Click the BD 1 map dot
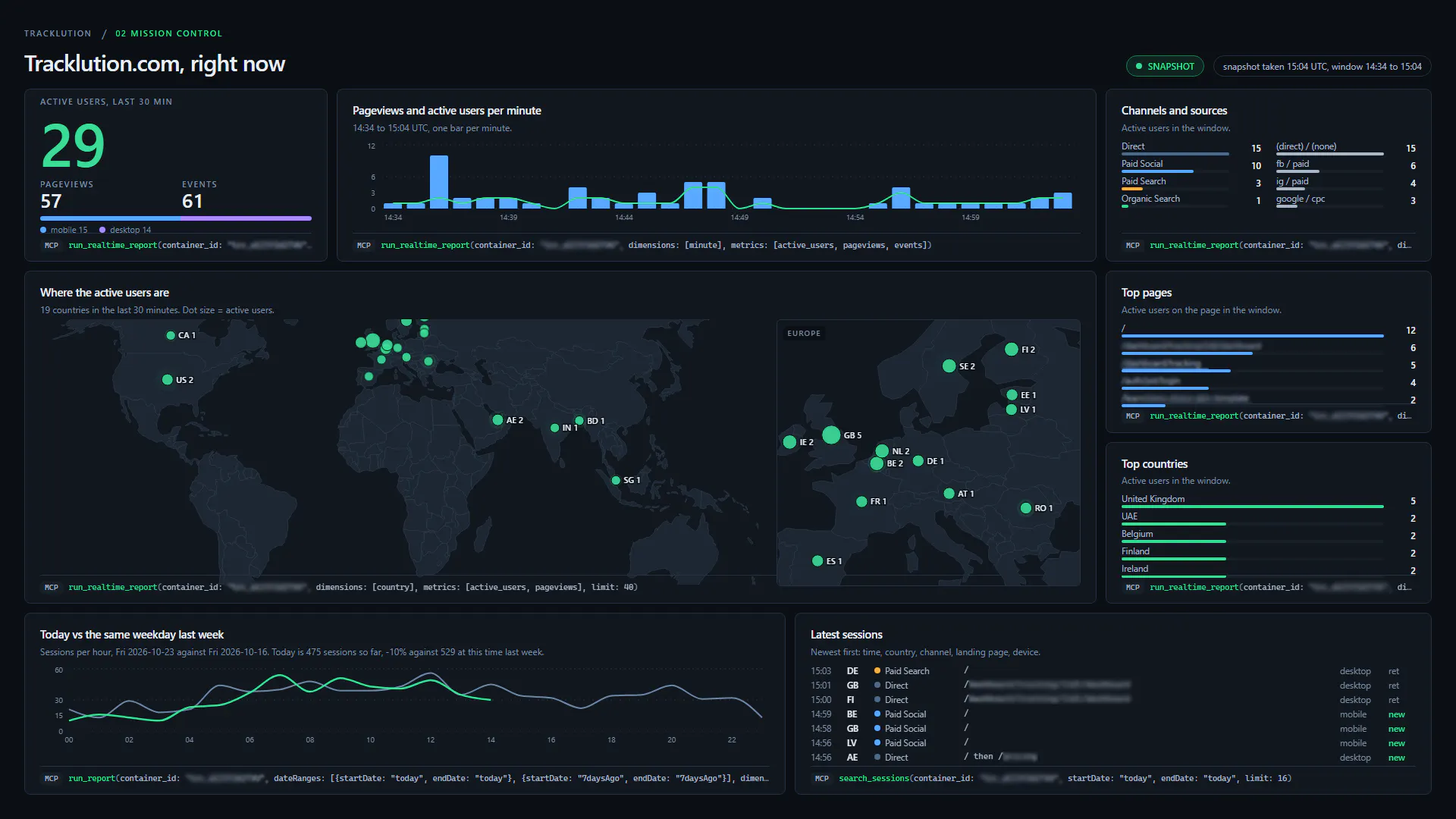The height and width of the screenshot is (819, 1456). (579, 421)
